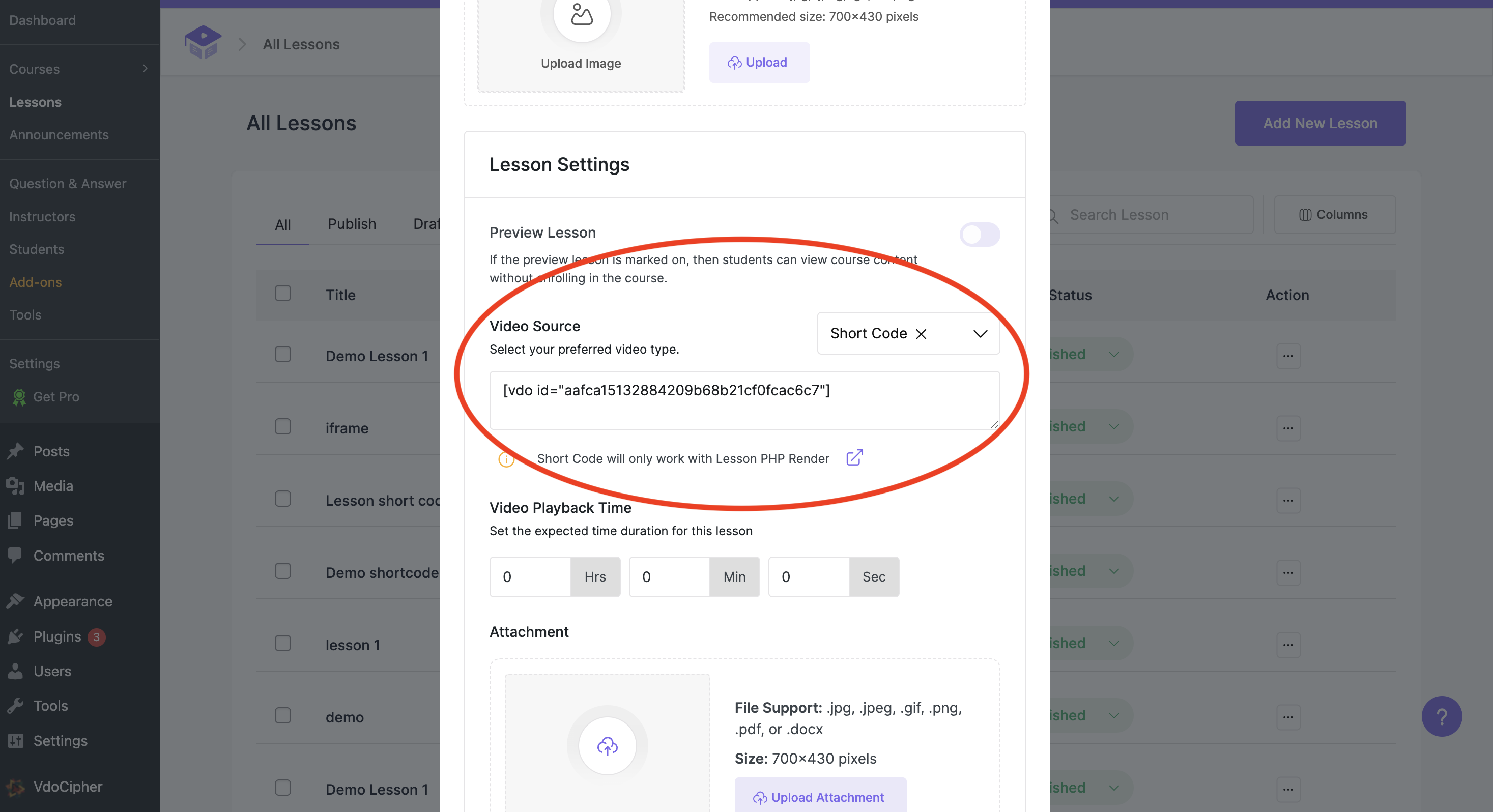Image resolution: width=1493 pixels, height=812 pixels.
Task: Click the Comments sidebar icon
Action: [16, 555]
